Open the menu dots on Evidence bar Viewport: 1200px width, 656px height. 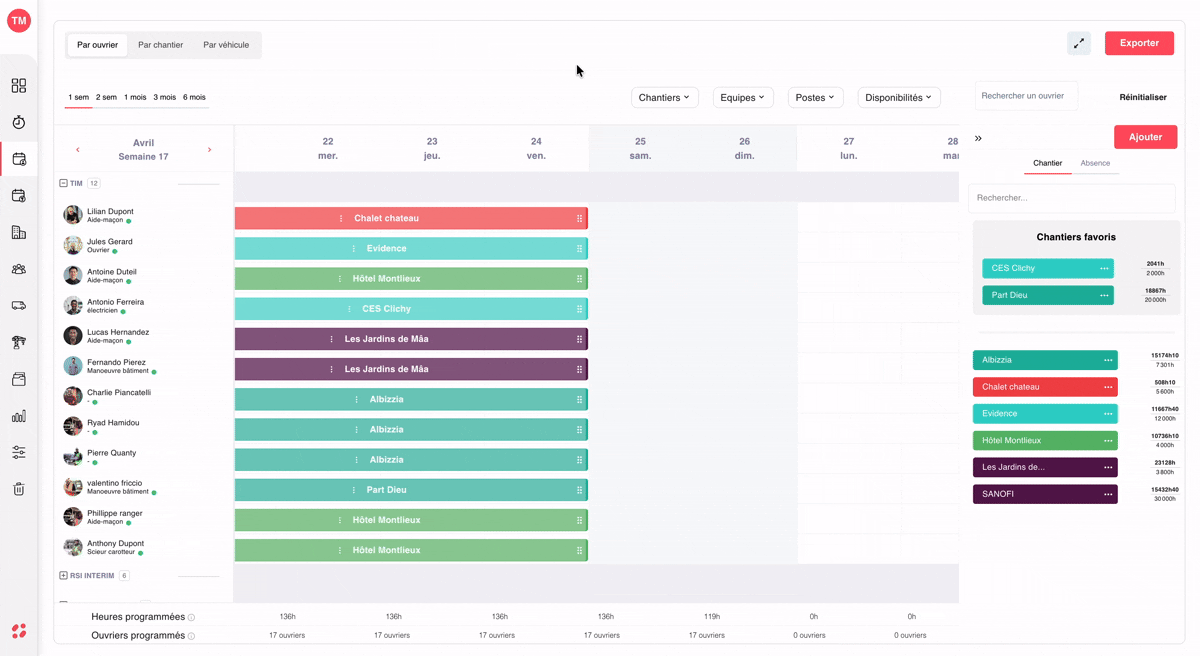[x=353, y=248]
